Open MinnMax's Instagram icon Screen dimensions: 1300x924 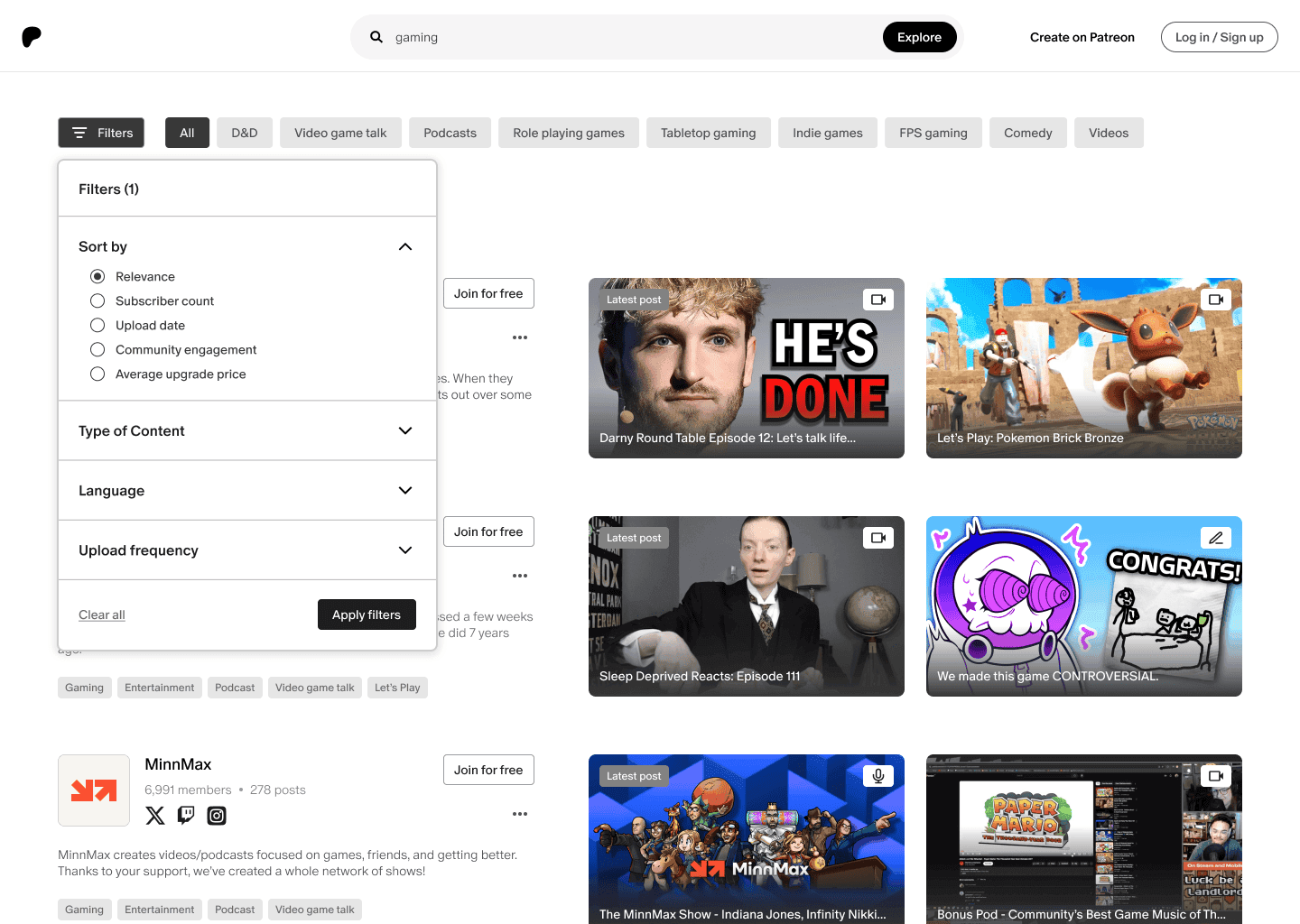coord(217,816)
